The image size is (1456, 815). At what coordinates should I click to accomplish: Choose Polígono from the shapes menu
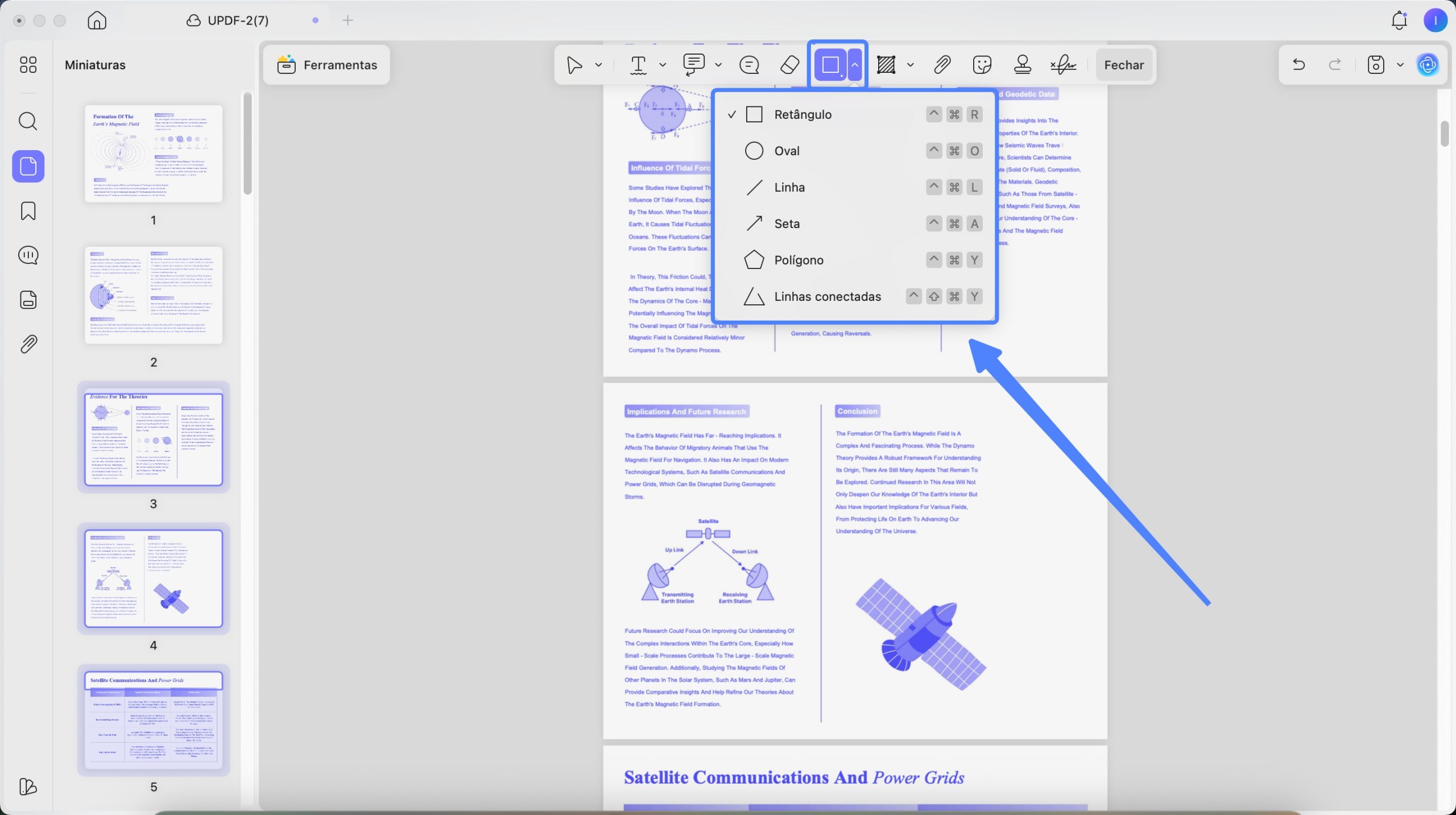pos(854,260)
